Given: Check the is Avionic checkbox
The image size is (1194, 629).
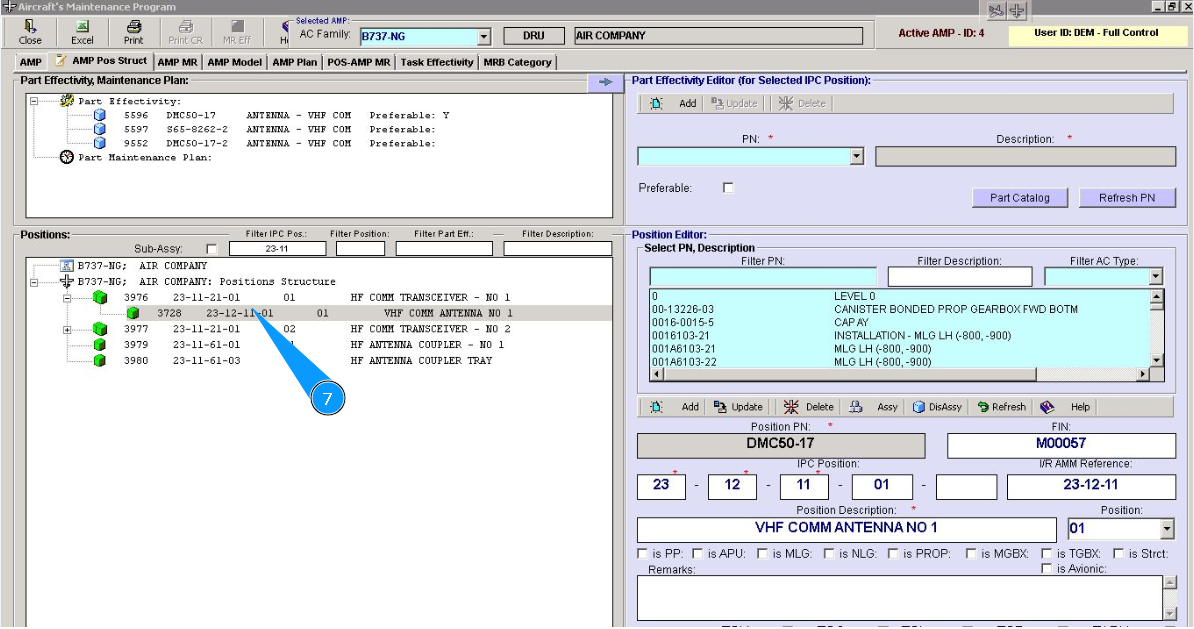Looking at the screenshot, I should 1046,569.
